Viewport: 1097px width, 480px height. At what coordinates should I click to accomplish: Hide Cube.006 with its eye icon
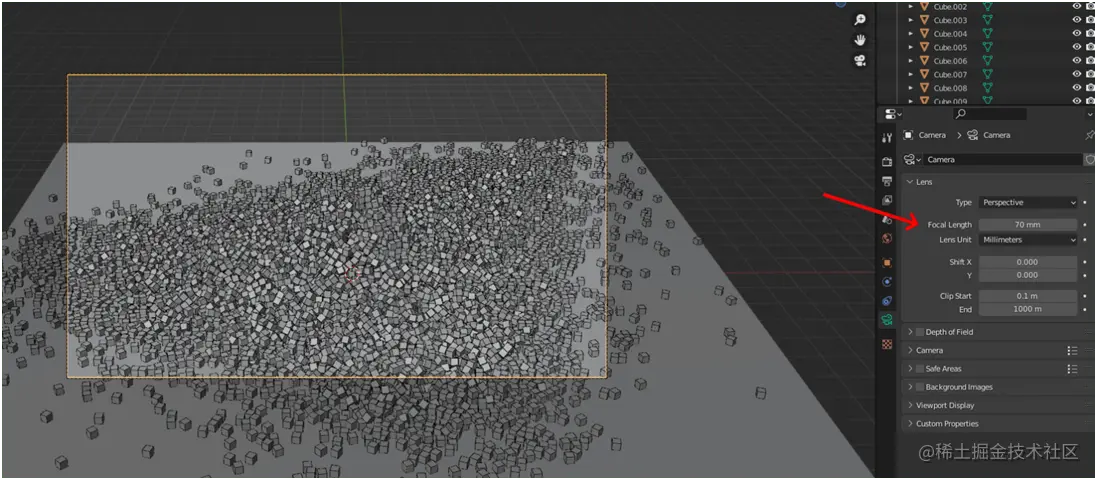(x=1077, y=61)
